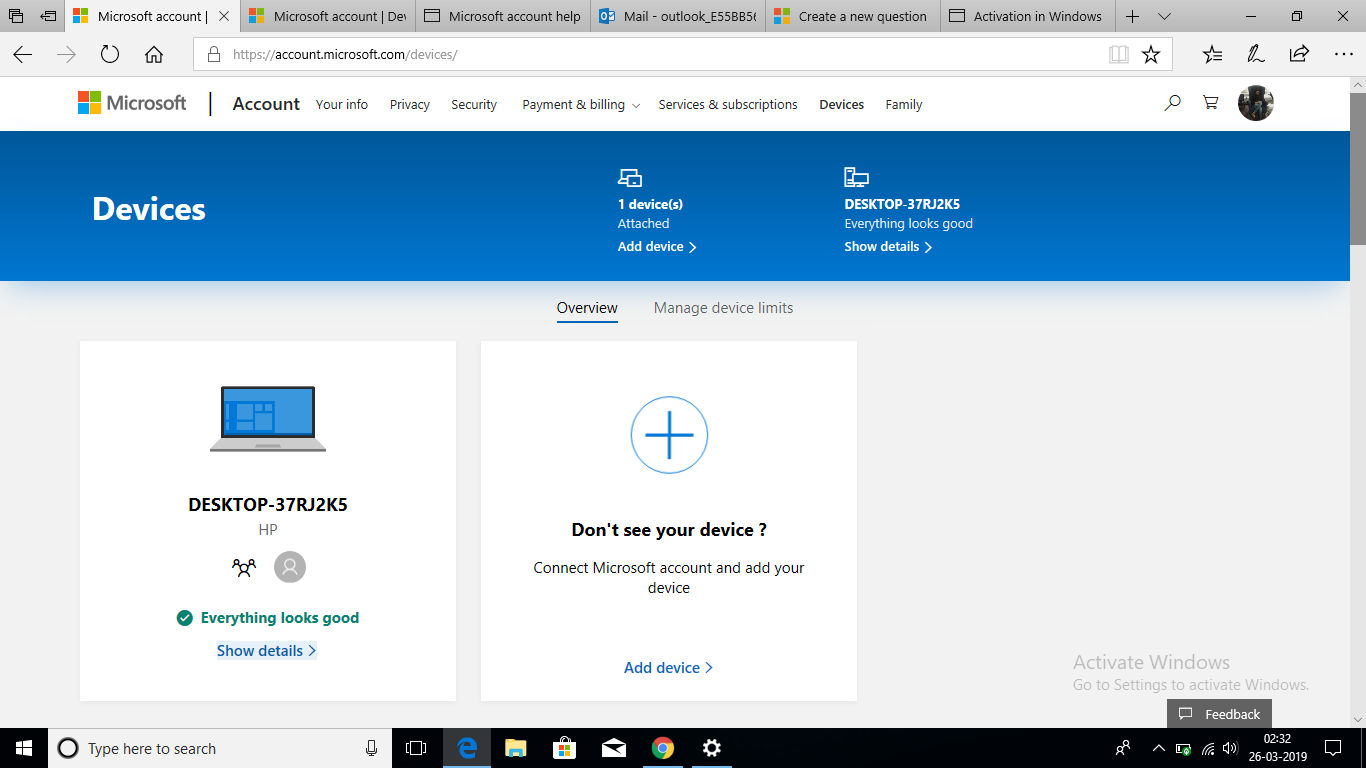Image resolution: width=1366 pixels, height=768 pixels.
Task: Select the Devices nav item
Action: click(x=842, y=104)
